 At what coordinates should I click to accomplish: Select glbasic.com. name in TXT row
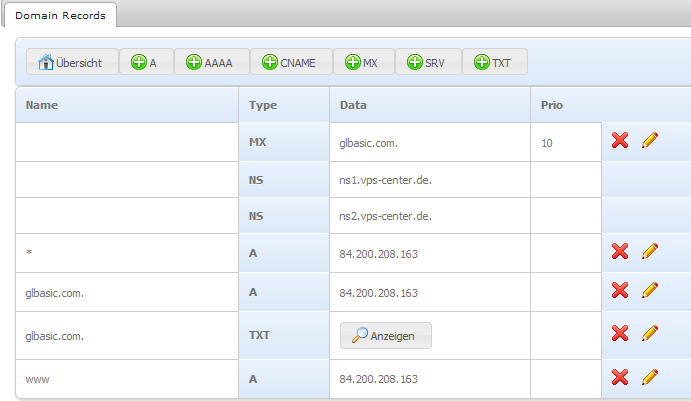127,335
